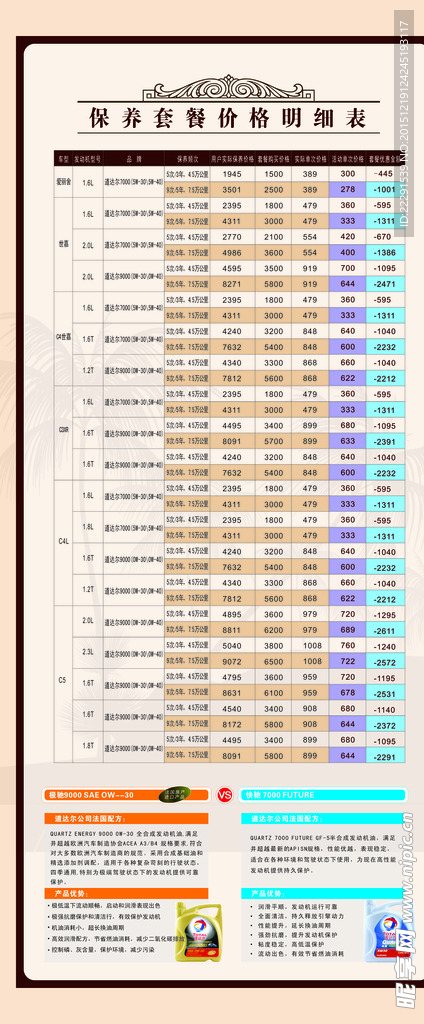
Task: Click the cyan 产品优势 heading
Action: 323,893
